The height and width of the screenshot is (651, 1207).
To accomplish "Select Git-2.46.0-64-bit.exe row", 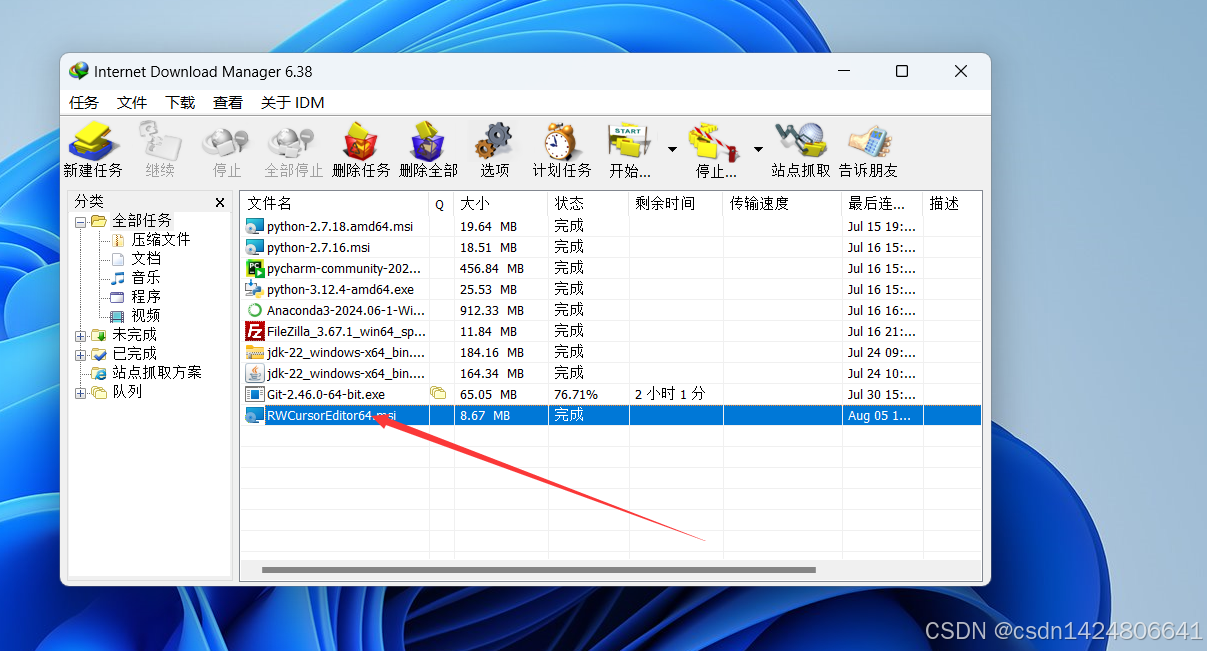I will 611,394.
